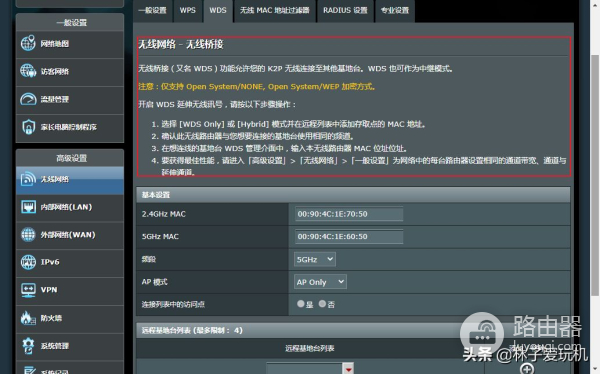
Task: Select the wireless network signal icon
Action: 28,179
